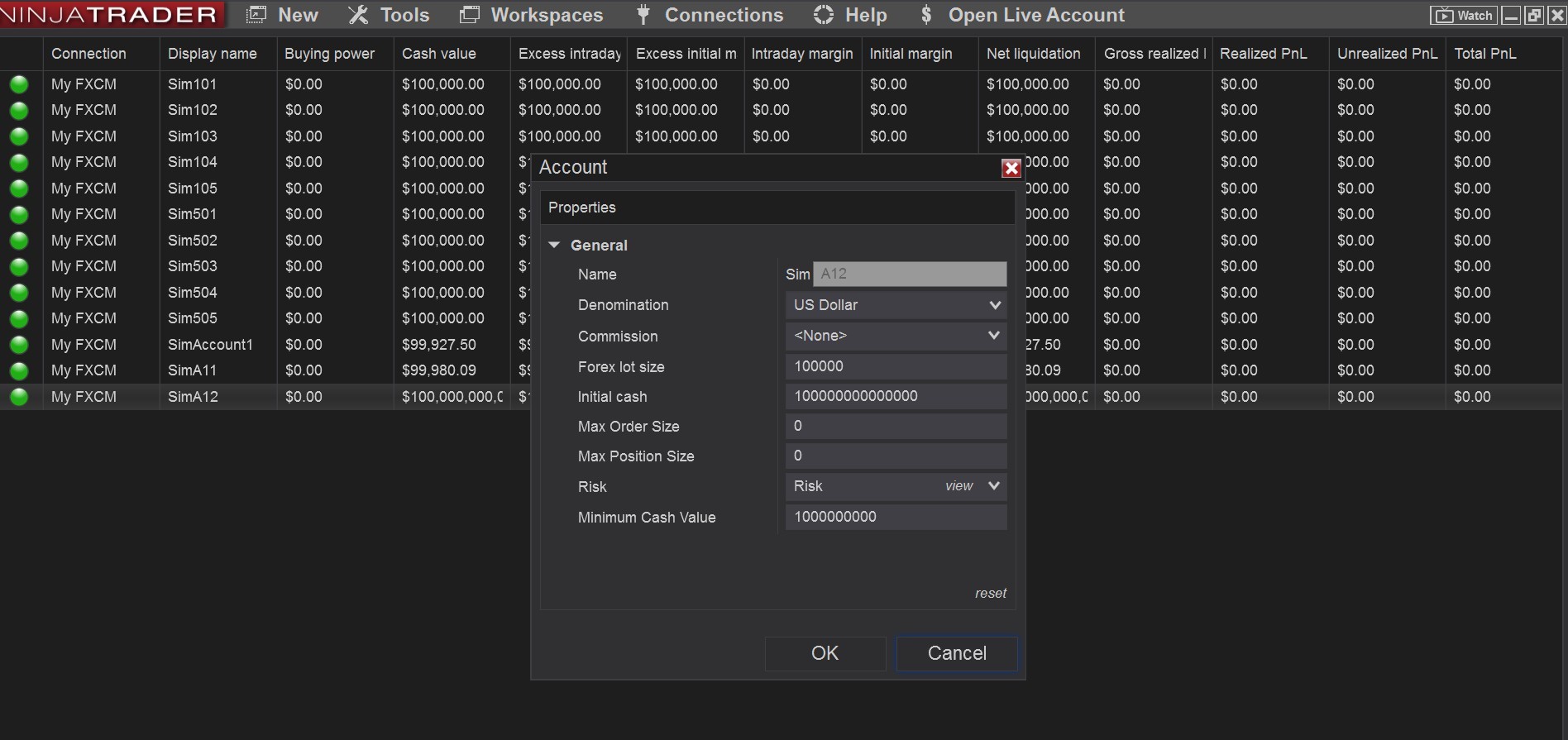Click the Workspaces icon
1568x740 pixels.
pyautogui.click(x=470, y=15)
